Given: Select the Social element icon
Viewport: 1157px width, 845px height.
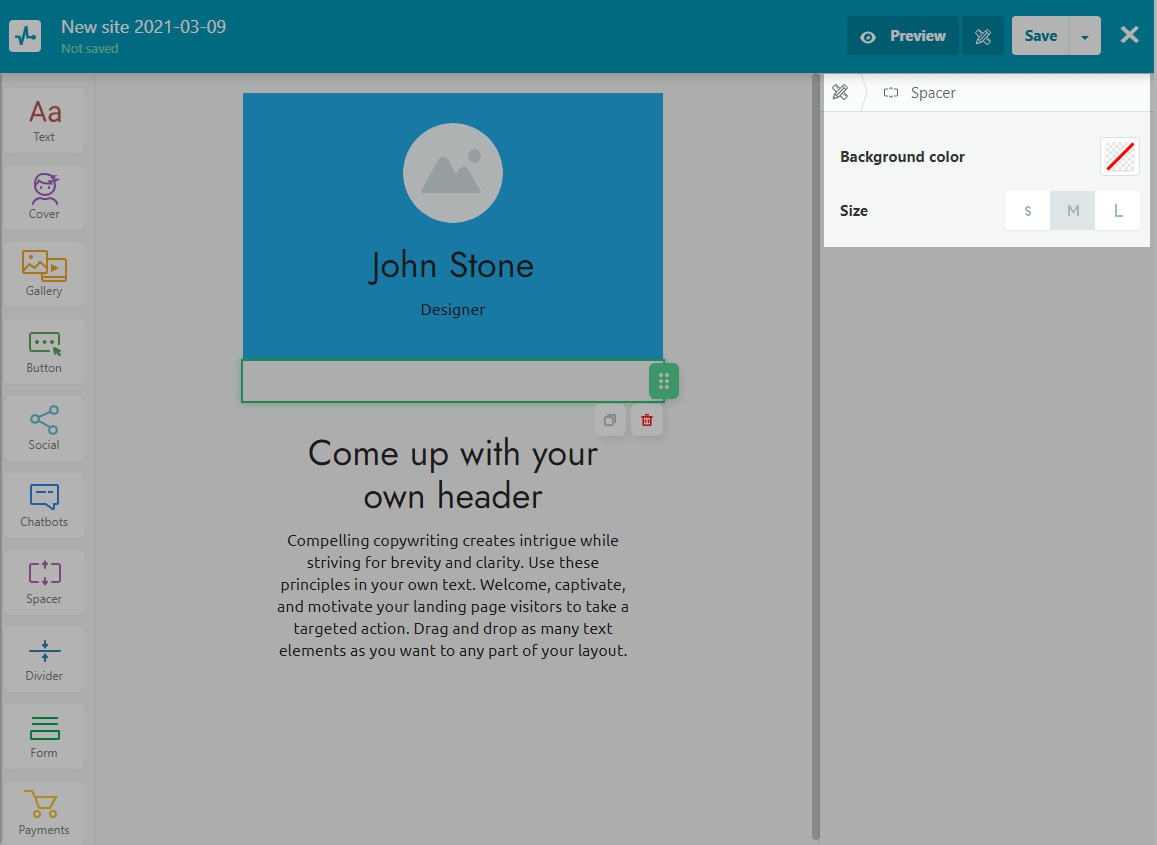Looking at the screenshot, I should 44,428.
